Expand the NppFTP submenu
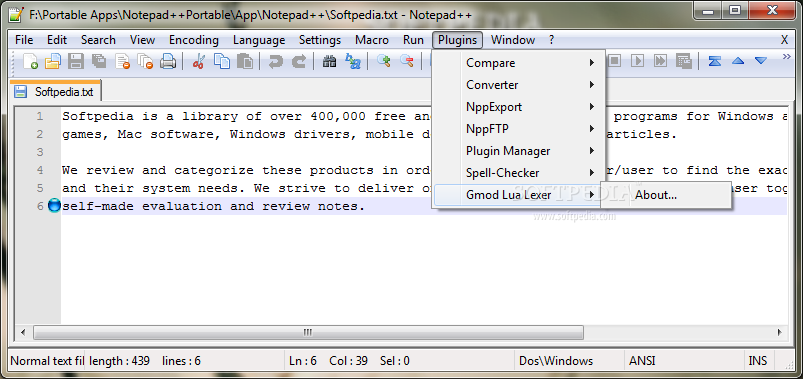 (x=519, y=129)
